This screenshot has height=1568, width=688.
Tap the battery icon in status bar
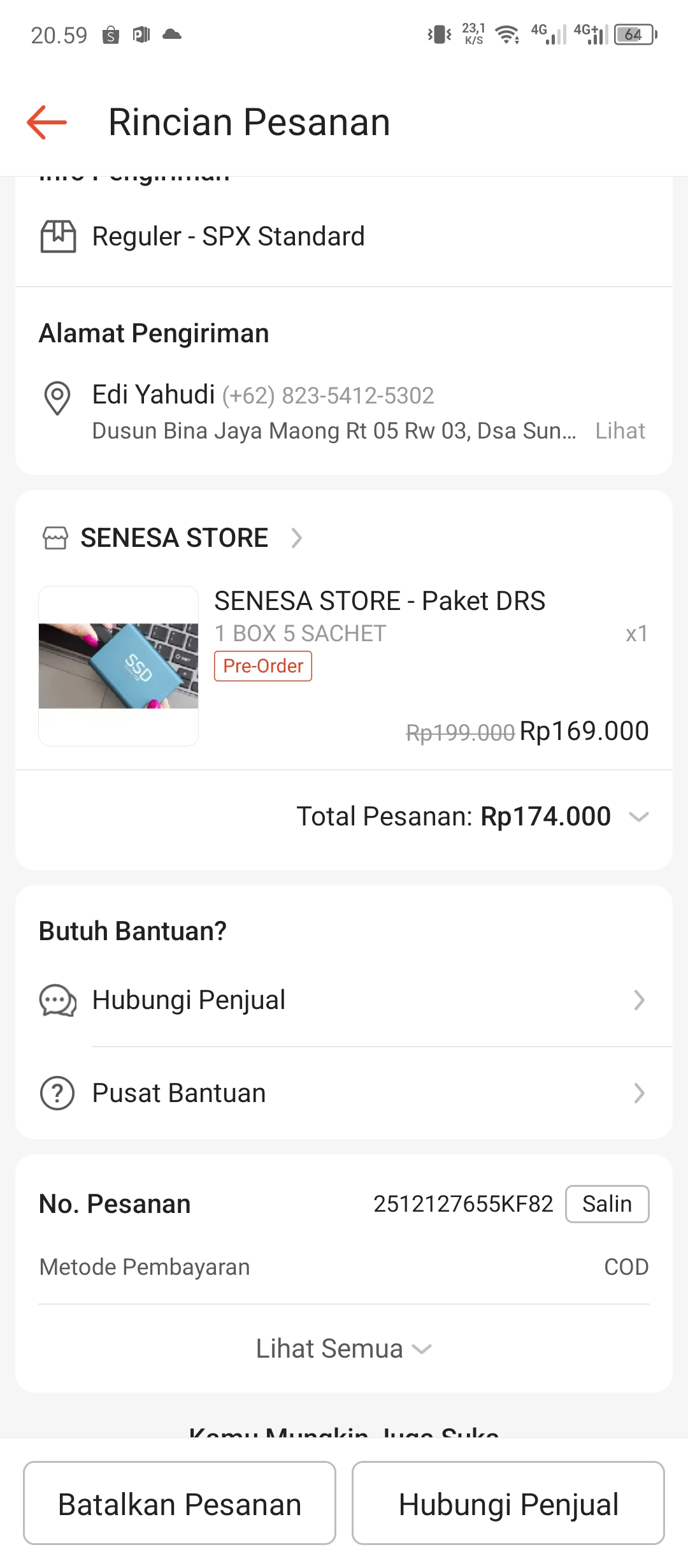point(635,34)
